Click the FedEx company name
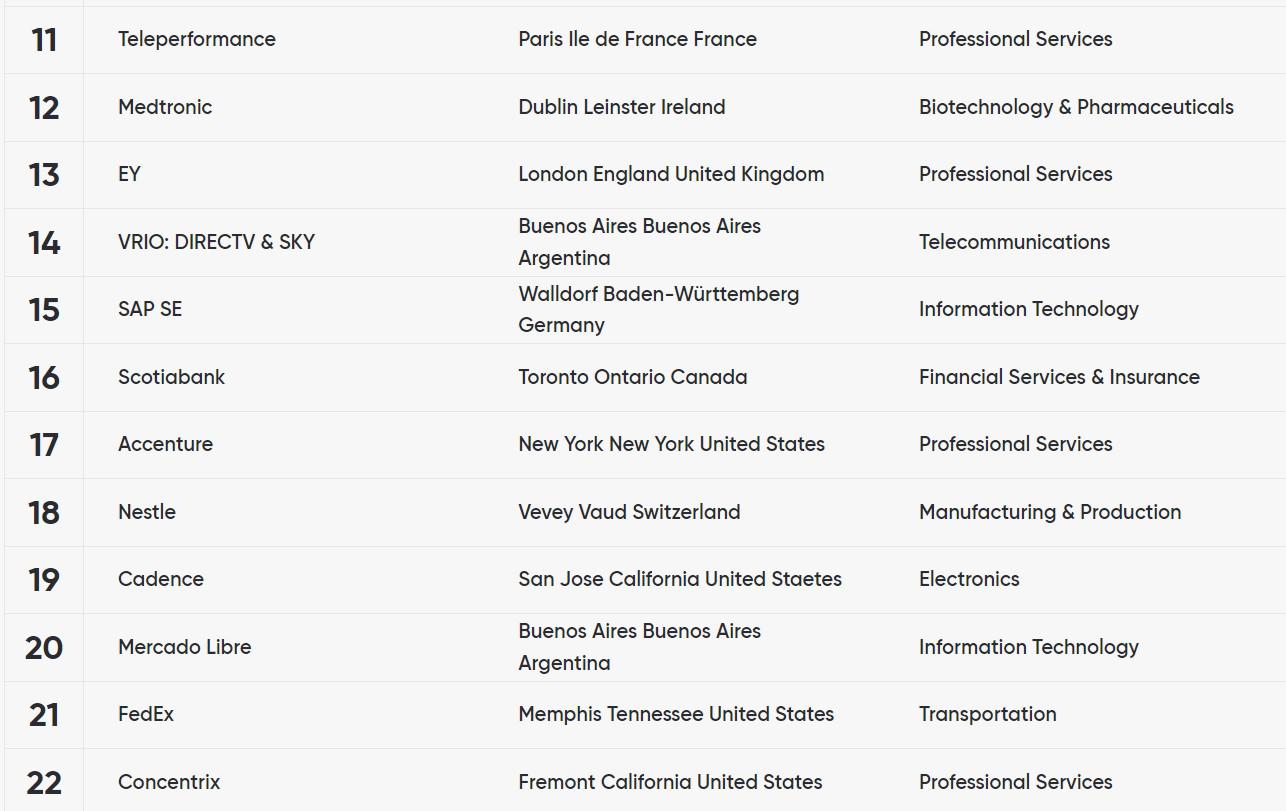 (146, 714)
